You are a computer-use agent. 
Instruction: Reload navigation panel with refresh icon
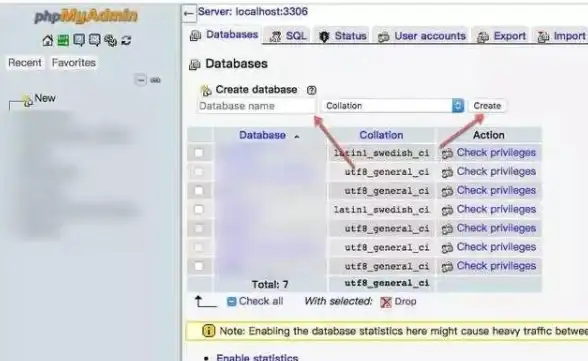tap(126, 40)
